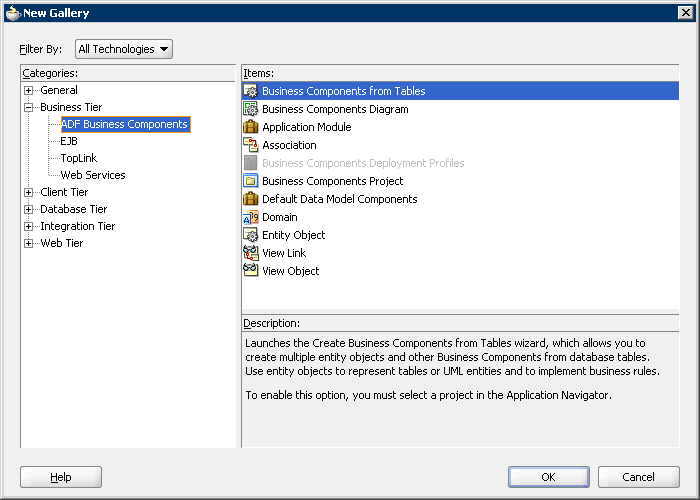
Task: Click the View Link glasses icon
Action: coord(250,253)
